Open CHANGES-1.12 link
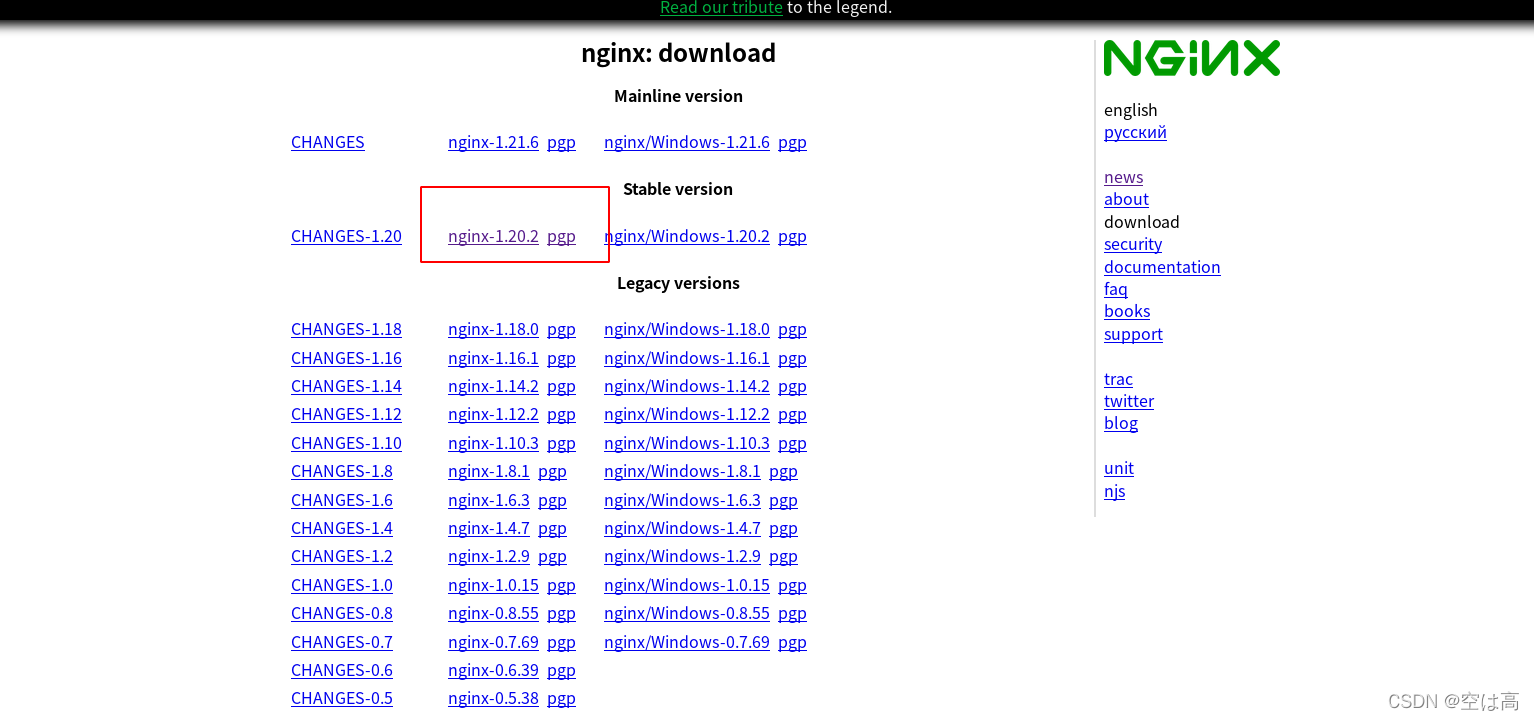Viewport: 1534px width, 721px height. point(346,414)
